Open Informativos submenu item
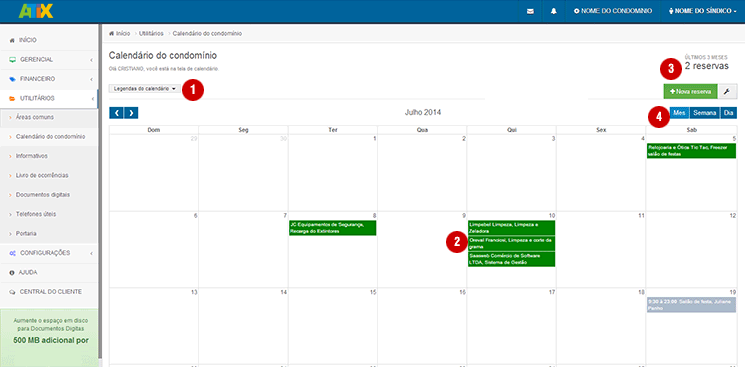This screenshot has width=745, height=367. point(48,156)
